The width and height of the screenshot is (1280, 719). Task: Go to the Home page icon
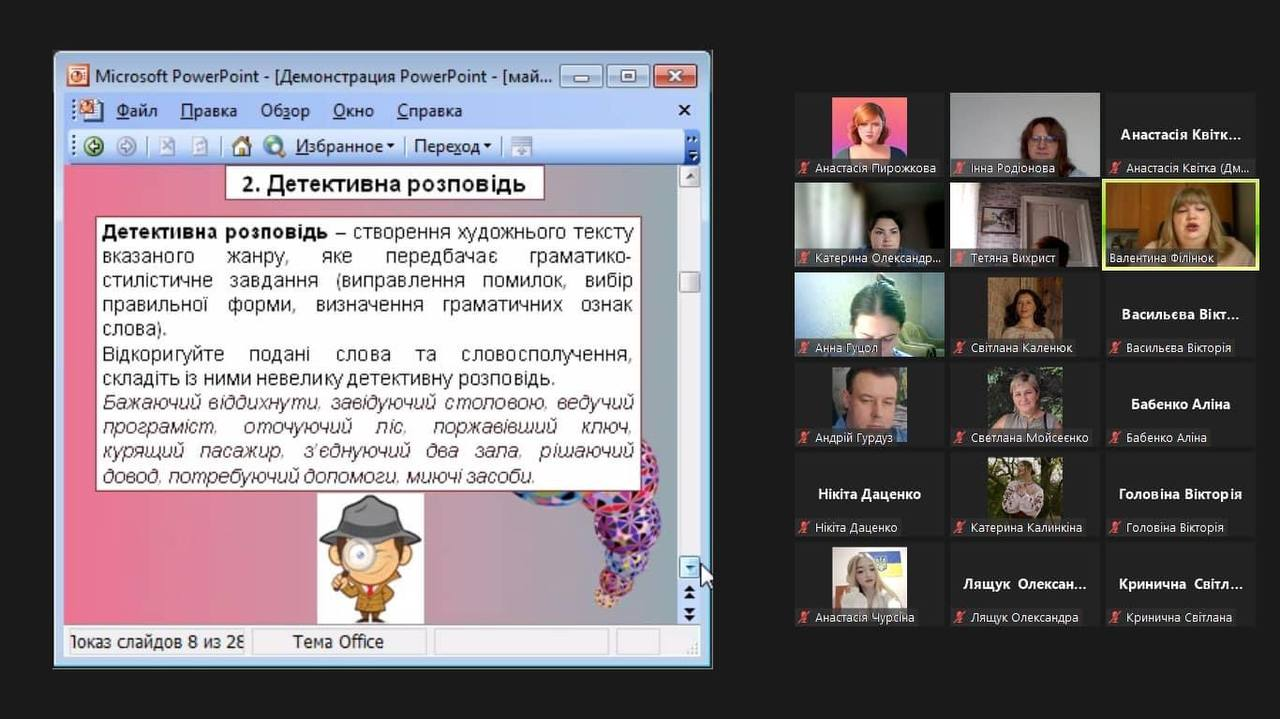click(x=241, y=147)
